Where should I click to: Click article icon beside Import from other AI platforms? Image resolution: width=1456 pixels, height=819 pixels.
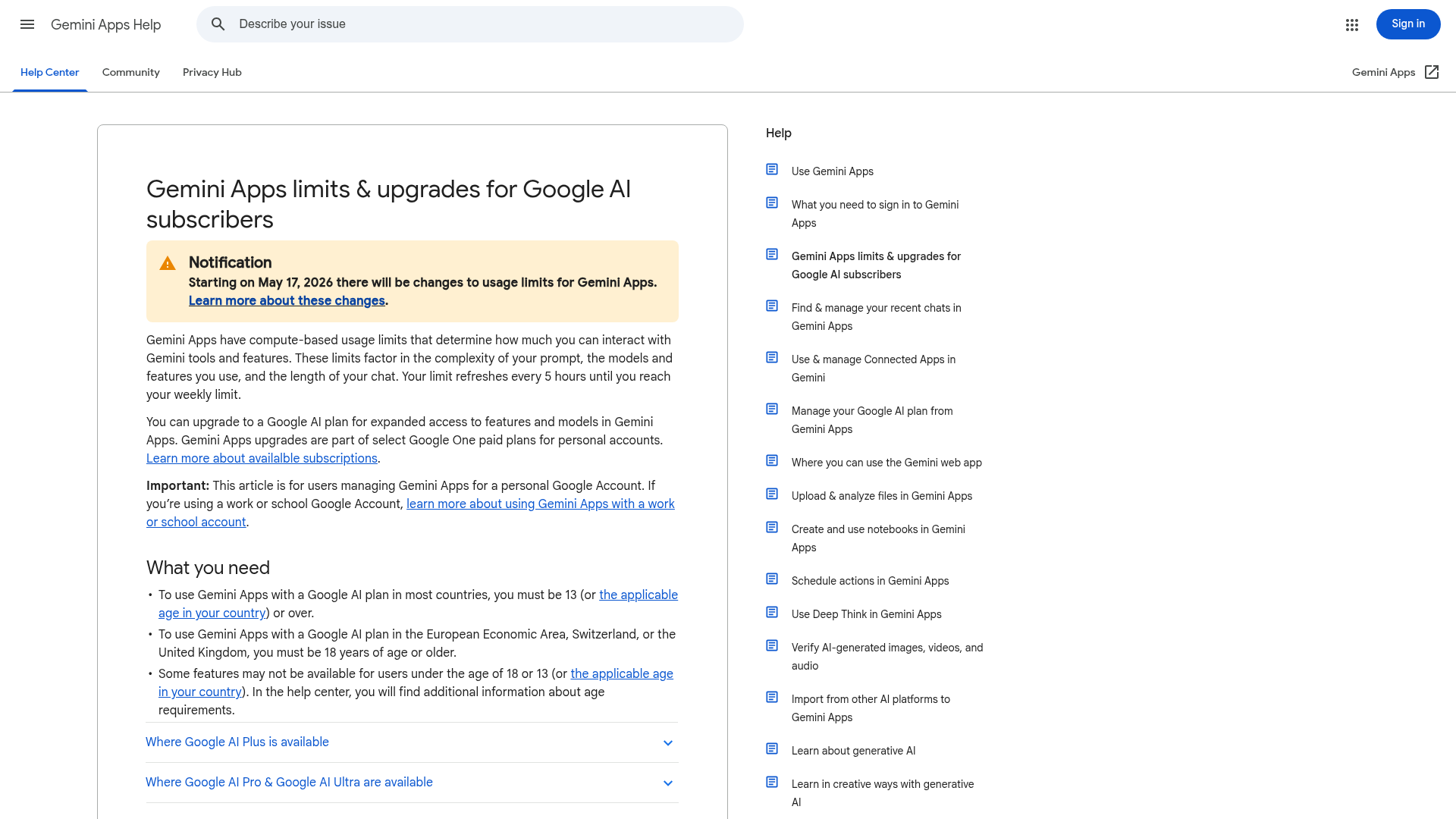pos(772,697)
